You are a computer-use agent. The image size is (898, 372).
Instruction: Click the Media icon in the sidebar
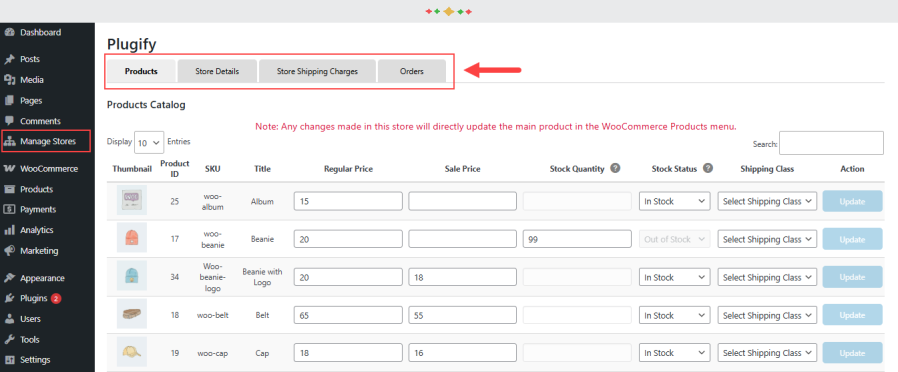click(x=9, y=80)
